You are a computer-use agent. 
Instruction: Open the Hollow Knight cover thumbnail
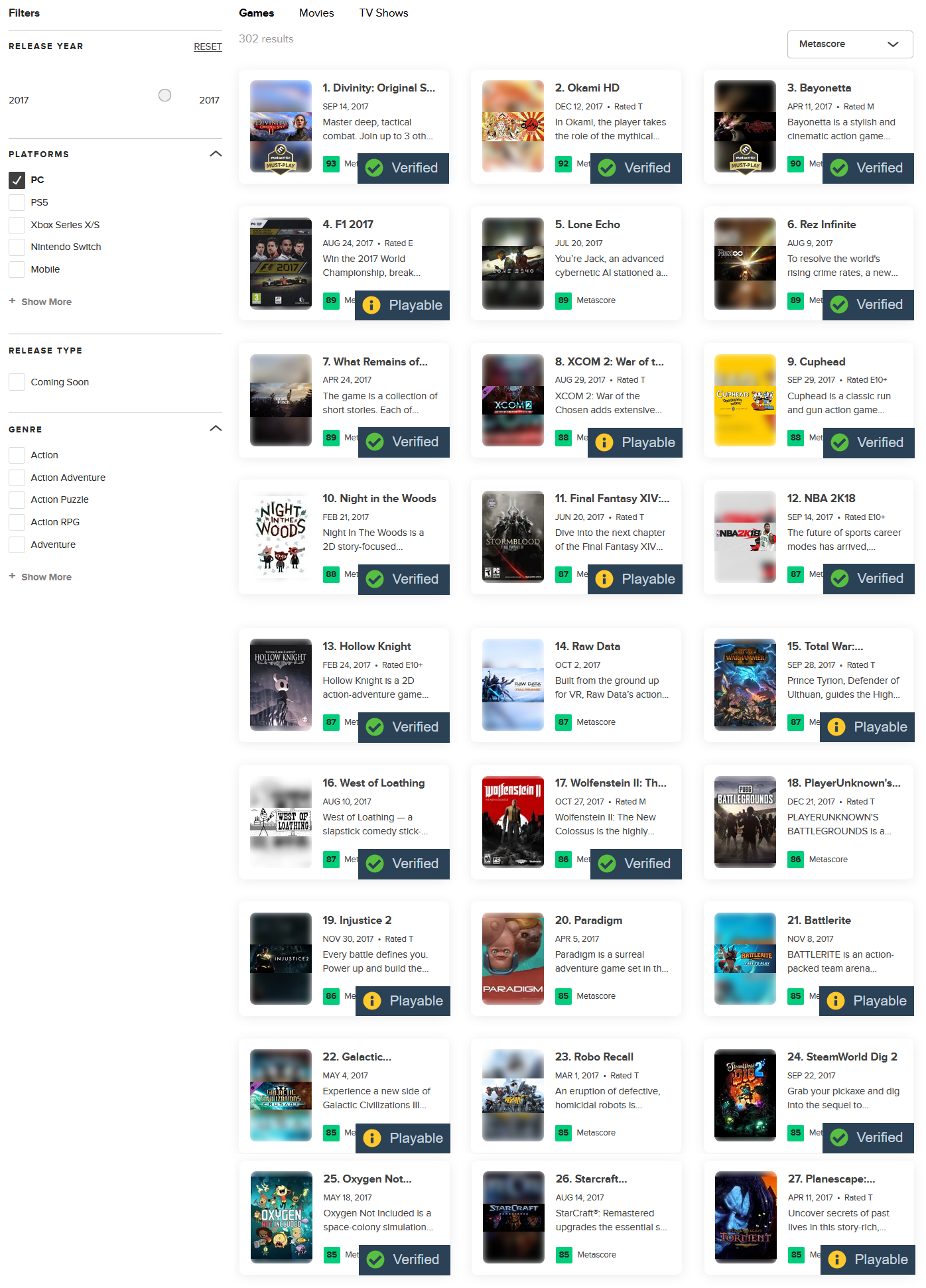[281, 685]
